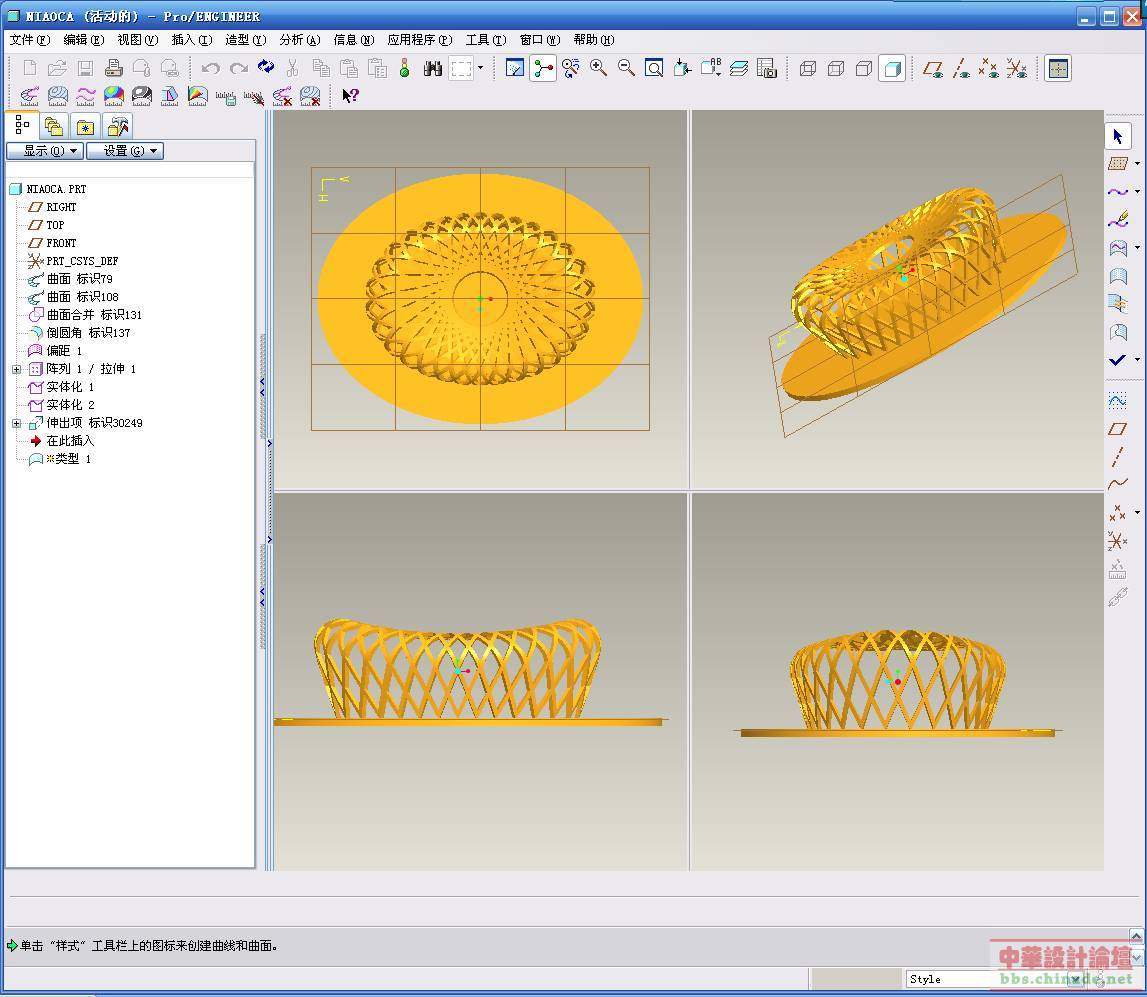Toggle four-view window layout button
Viewport: 1147px width, 997px height.
pyautogui.click(x=1058, y=68)
